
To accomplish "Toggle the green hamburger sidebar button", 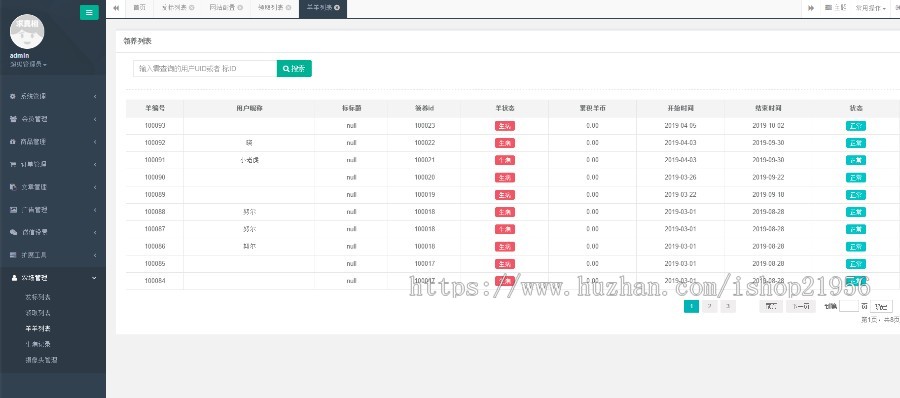I will click(x=89, y=13).
